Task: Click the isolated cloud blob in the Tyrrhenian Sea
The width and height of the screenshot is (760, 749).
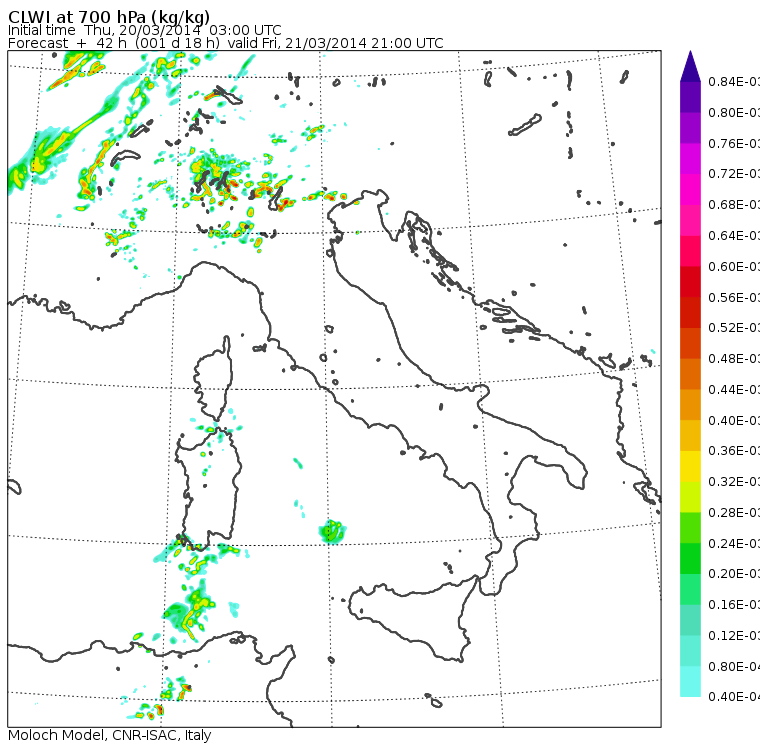Action: pyautogui.click(x=332, y=531)
